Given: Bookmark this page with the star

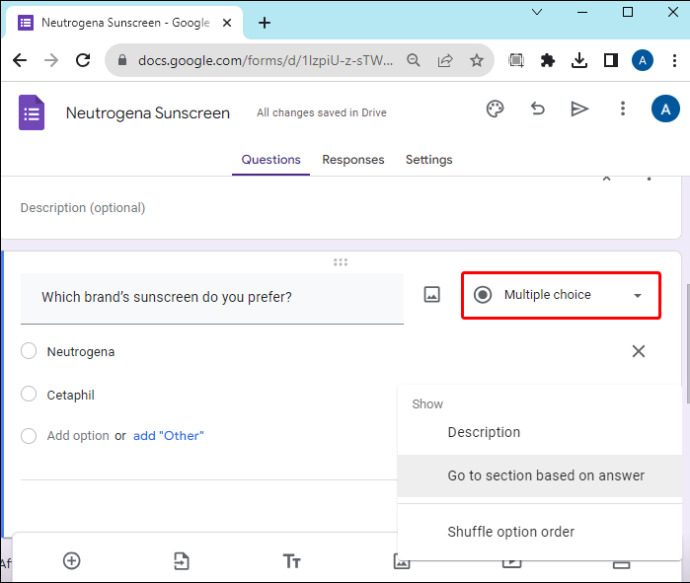Looking at the screenshot, I should 477,60.
